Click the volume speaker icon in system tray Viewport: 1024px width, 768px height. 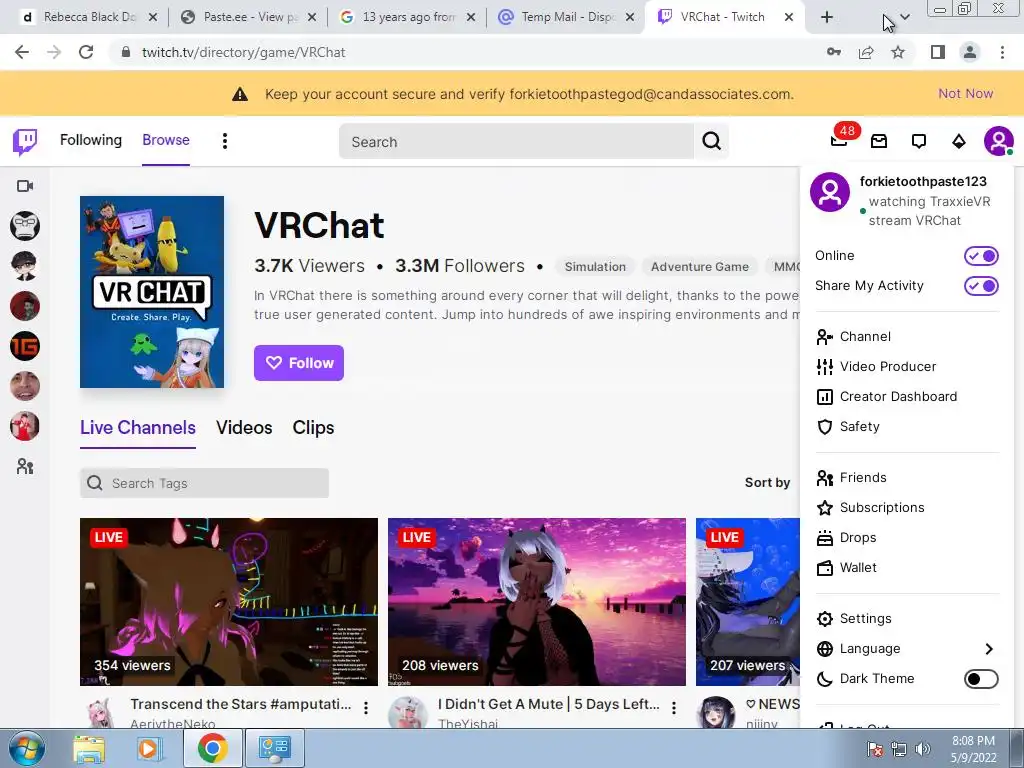923,749
